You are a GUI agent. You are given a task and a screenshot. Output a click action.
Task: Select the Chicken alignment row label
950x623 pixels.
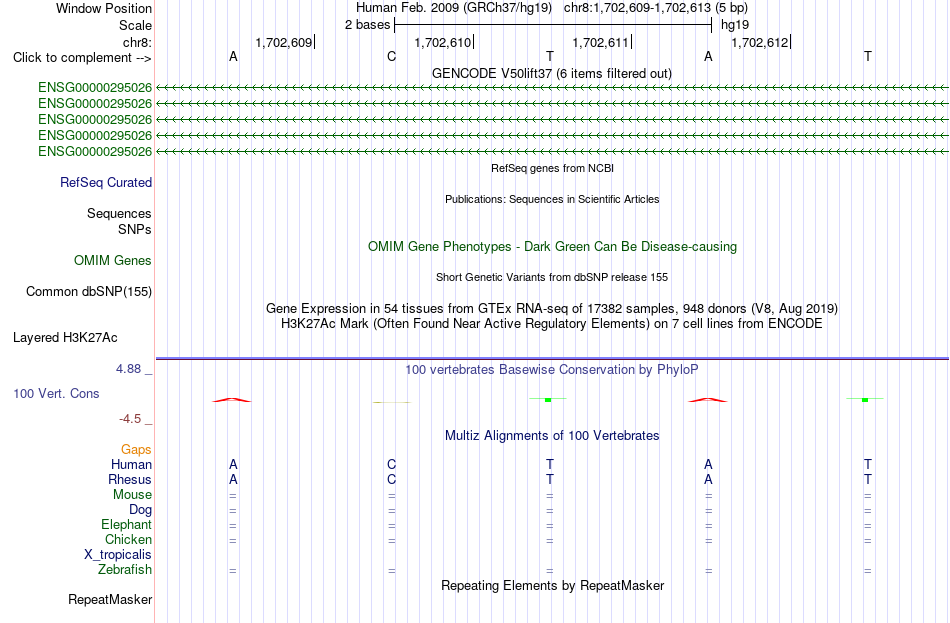point(128,539)
